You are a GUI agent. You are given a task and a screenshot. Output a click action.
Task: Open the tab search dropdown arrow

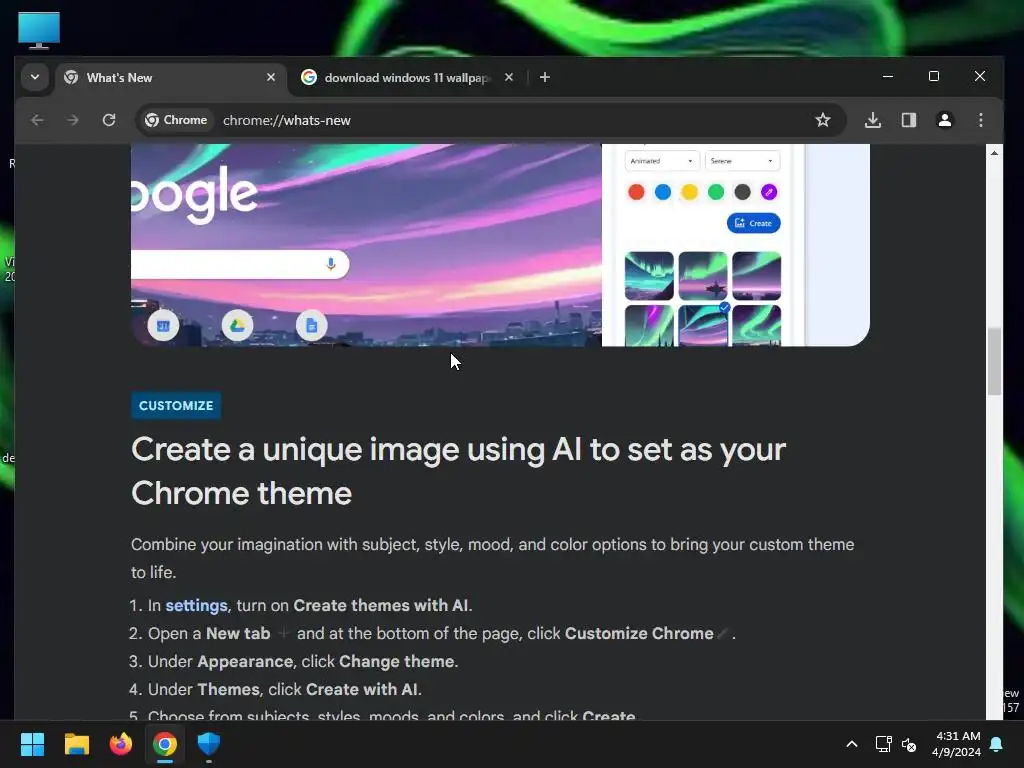35,77
